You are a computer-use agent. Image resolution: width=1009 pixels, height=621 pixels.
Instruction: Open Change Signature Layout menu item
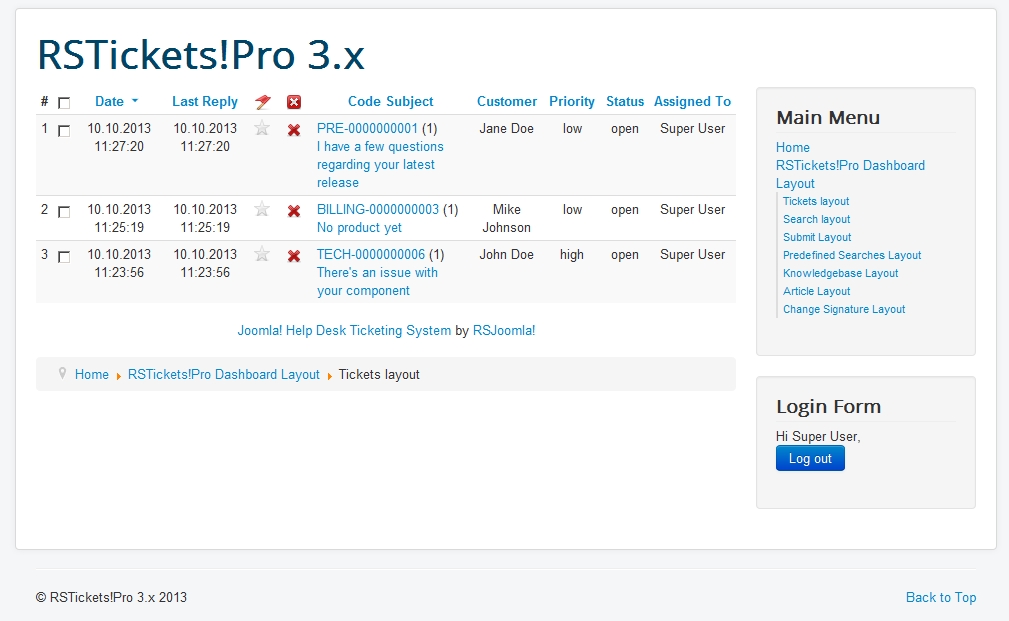coord(844,309)
